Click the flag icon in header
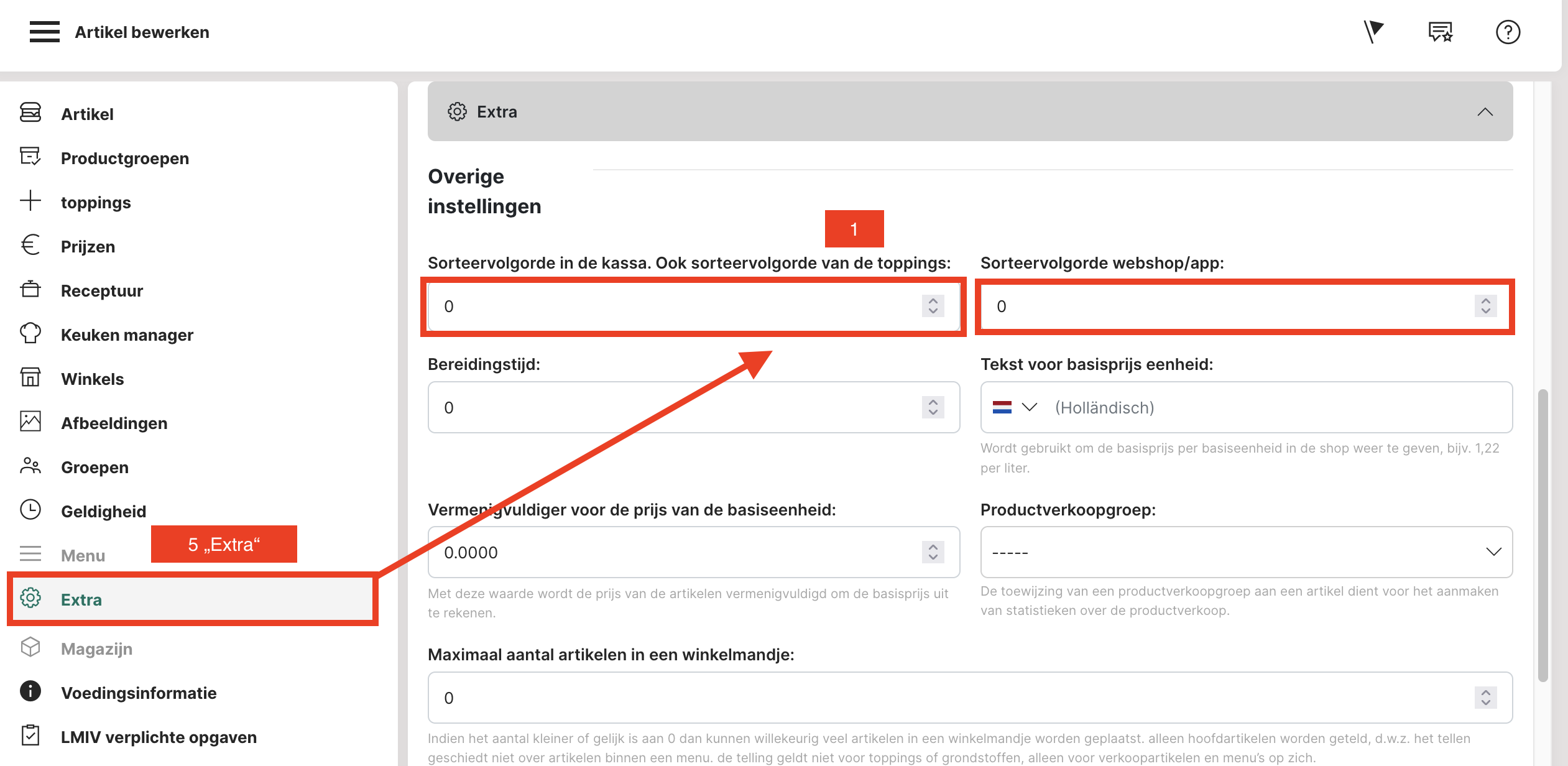The height and width of the screenshot is (766, 1568). (x=1373, y=32)
